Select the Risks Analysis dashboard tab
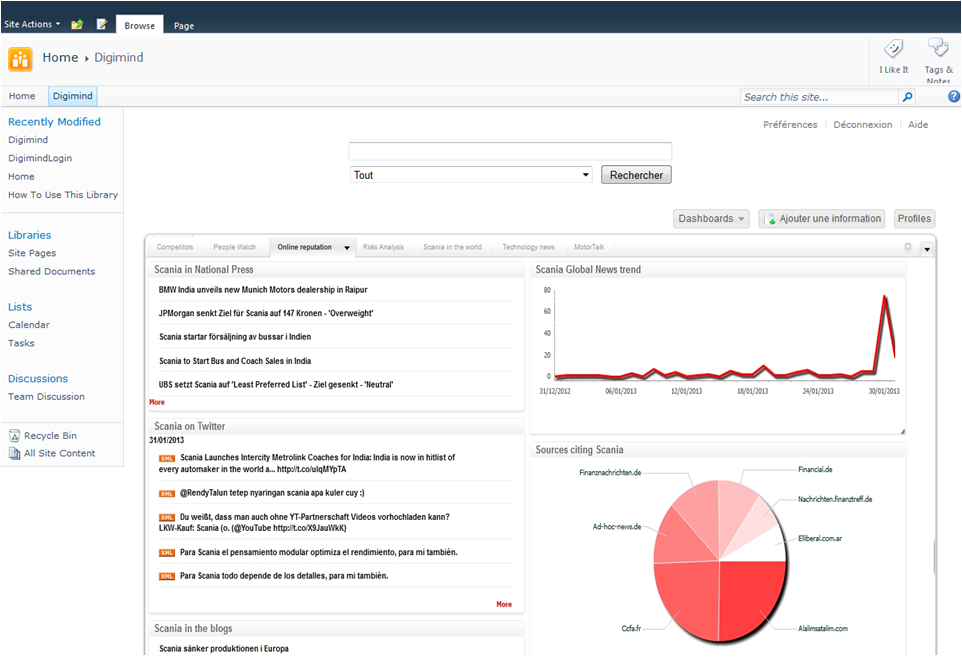This screenshot has width=962, height=658. click(x=383, y=247)
